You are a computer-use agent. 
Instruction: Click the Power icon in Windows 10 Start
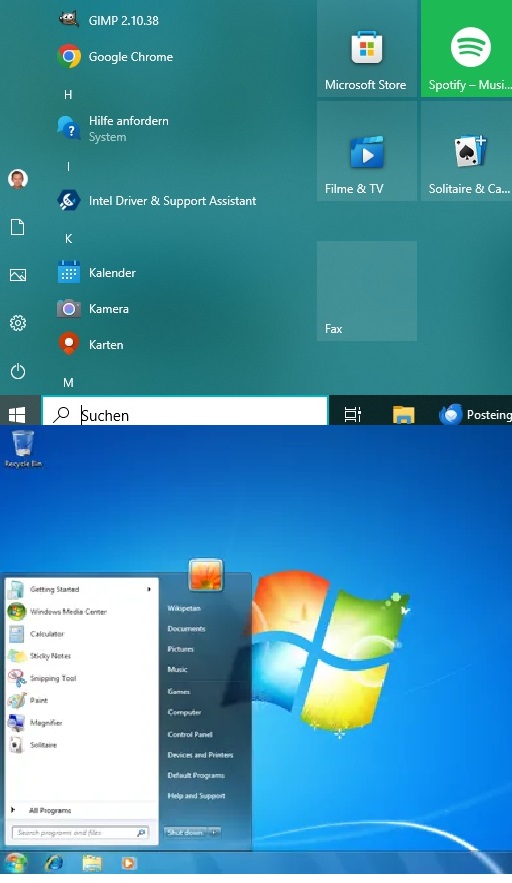click(18, 371)
